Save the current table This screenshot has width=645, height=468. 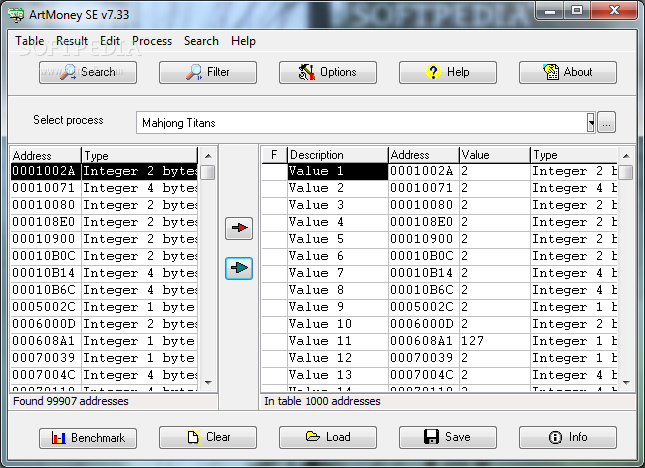tap(448, 438)
